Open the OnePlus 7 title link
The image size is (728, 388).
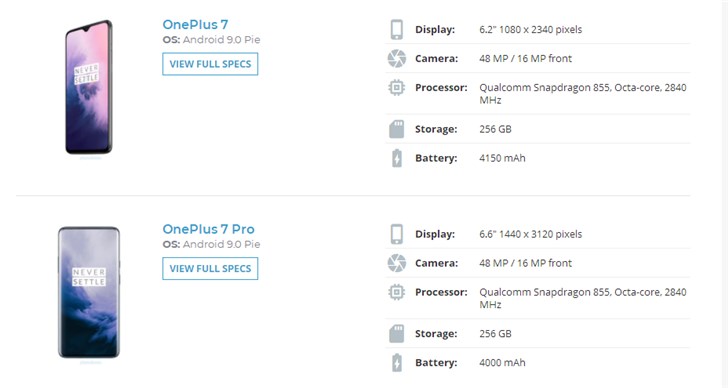point(195,25)
